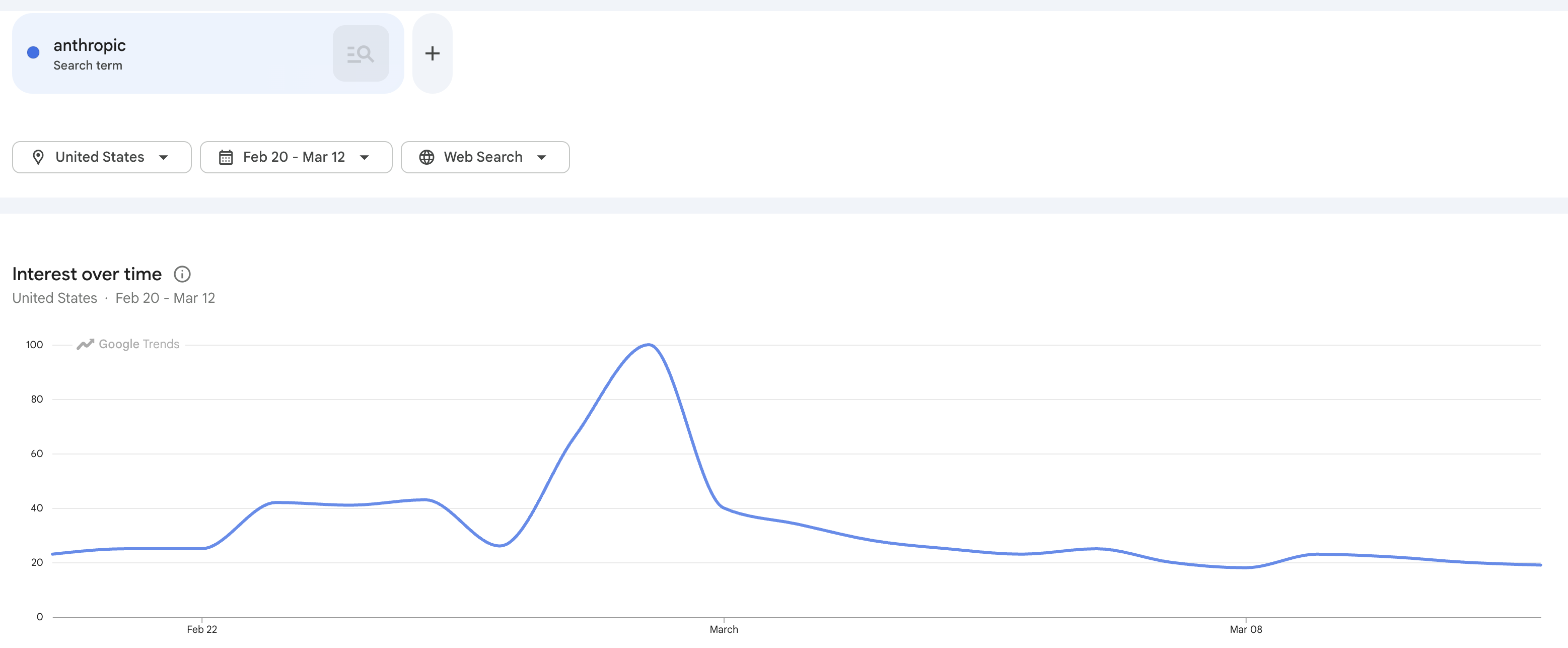Click the search term explore icon
Screen dimensions: 1568x648
tap(361, 53)
